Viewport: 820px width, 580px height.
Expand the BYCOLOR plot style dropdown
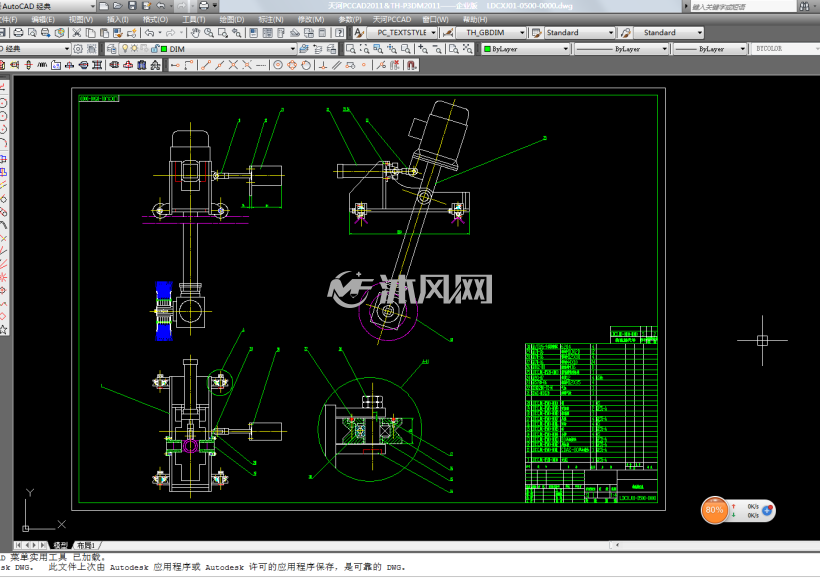pyautogui.click(x=816, y=49)
